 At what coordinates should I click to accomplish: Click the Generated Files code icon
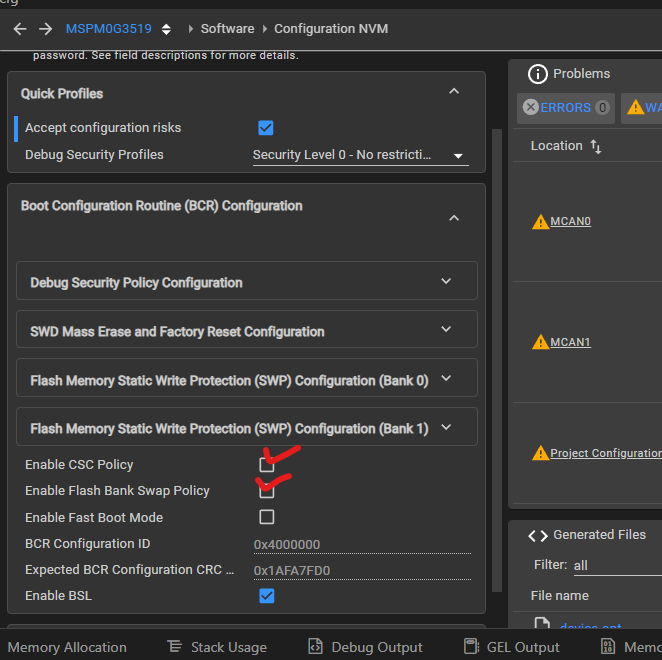[x=538, y=535]
